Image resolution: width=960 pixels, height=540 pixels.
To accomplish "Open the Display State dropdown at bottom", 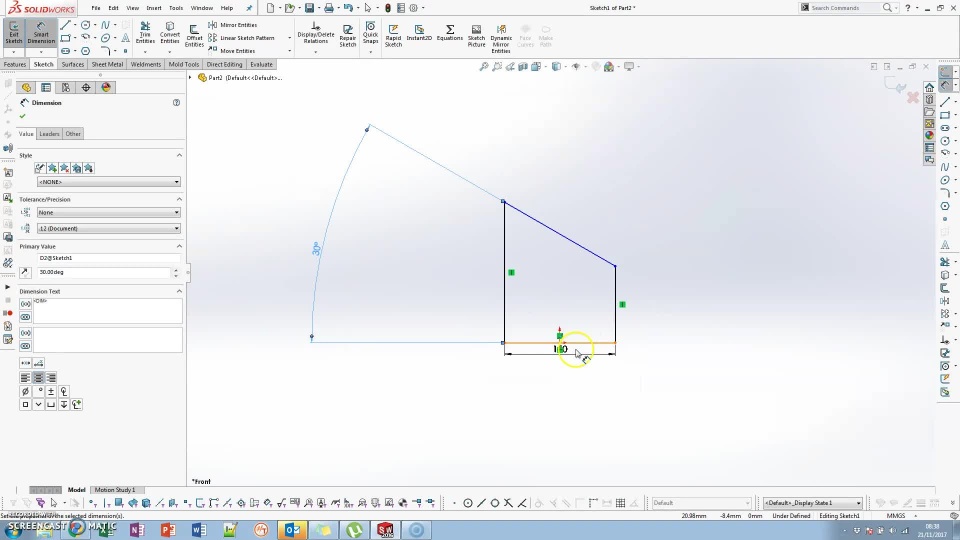I will tap(813, 503).
